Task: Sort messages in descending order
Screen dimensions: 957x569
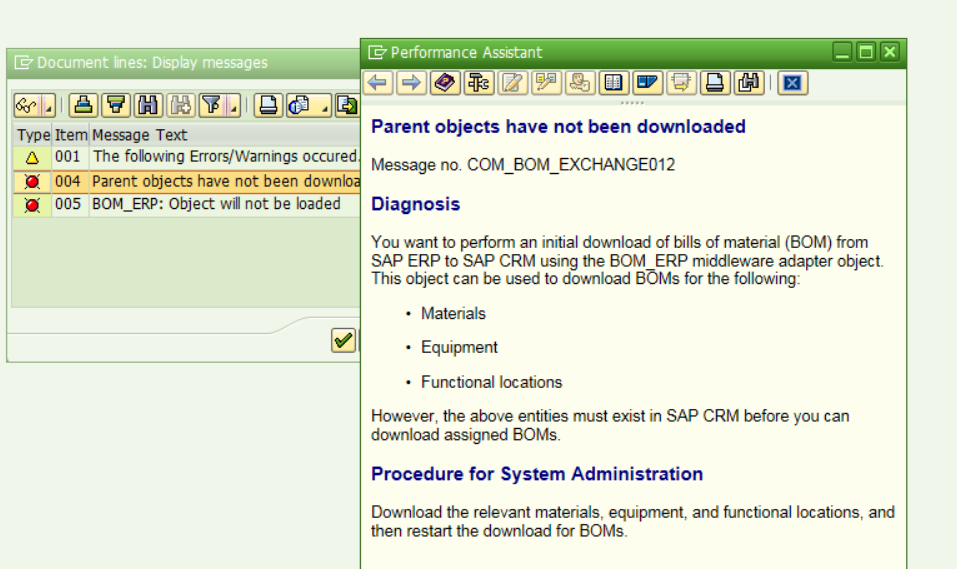Action: (116, 106)
